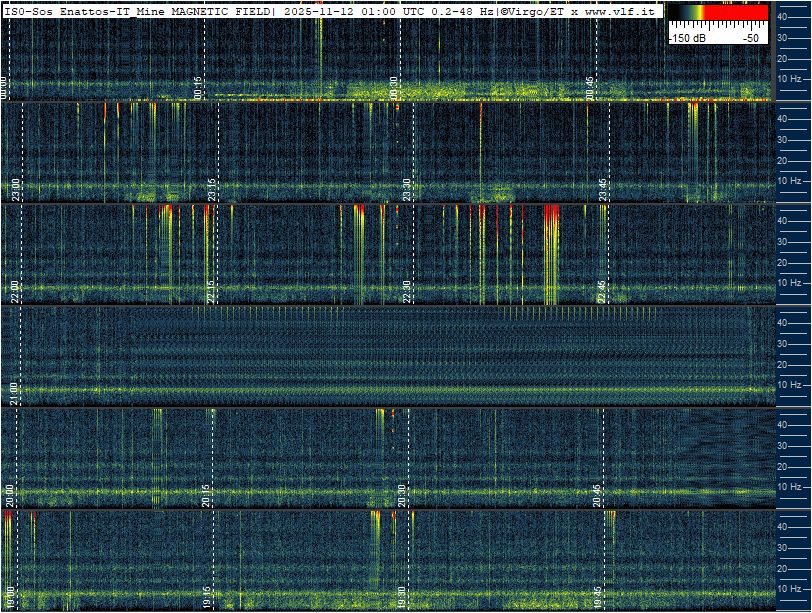812x613 pixels.
Task: Click the red region of dB color scale
Action: point(736,12)
